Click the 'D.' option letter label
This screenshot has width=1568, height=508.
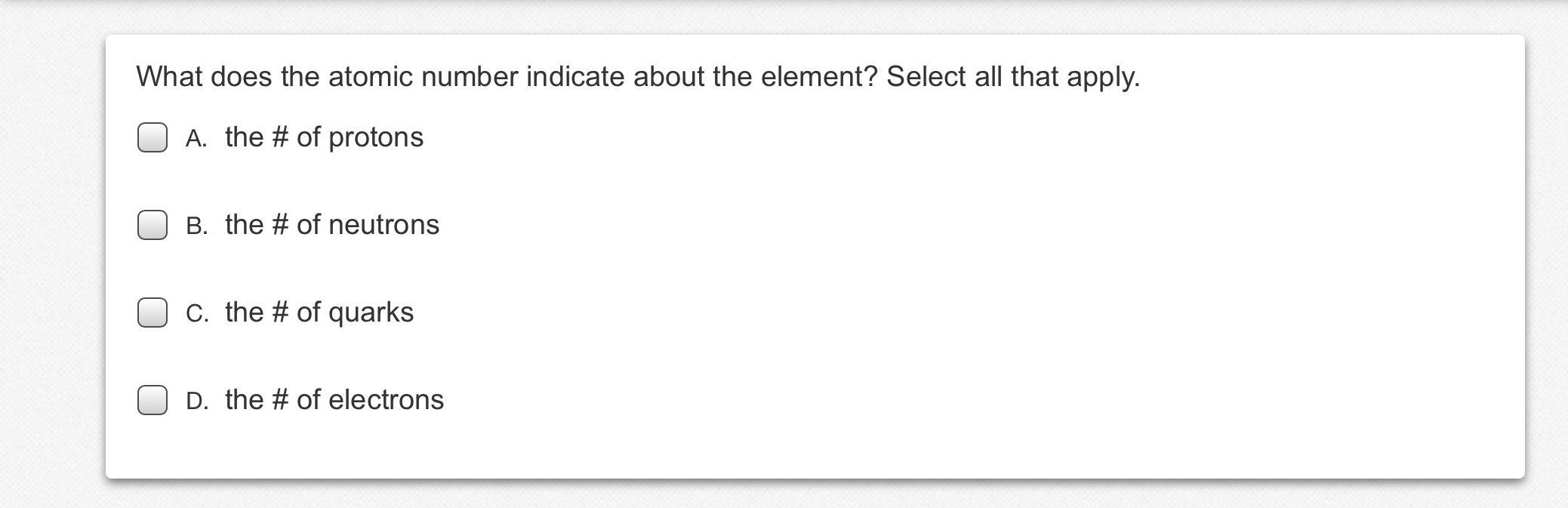[x=196, y=401]
